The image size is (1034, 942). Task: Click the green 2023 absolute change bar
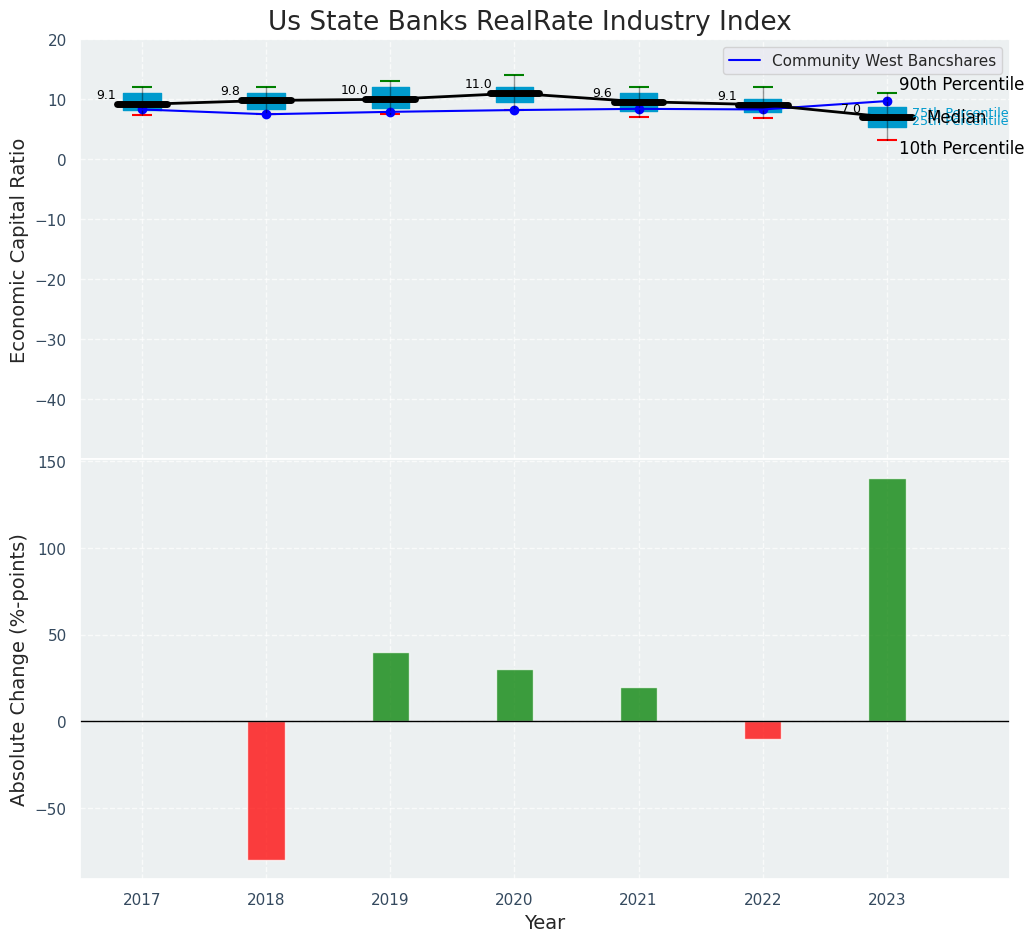pos(887,600)
